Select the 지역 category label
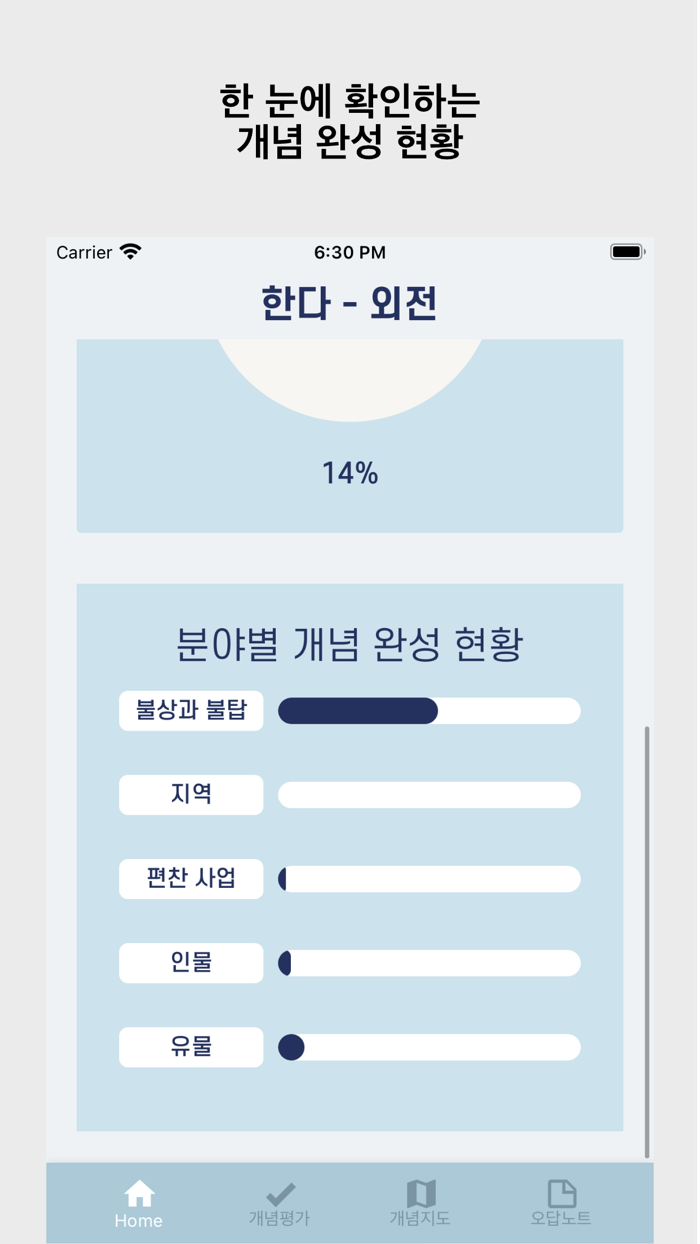This screenshot has width=700, height=1244. tap(190, 794)
